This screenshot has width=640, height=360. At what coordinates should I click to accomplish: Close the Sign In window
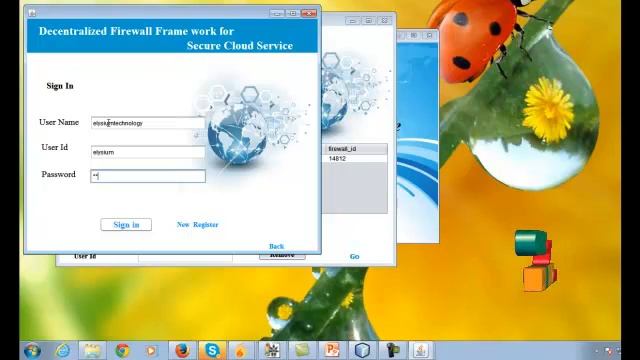[309, 13]
